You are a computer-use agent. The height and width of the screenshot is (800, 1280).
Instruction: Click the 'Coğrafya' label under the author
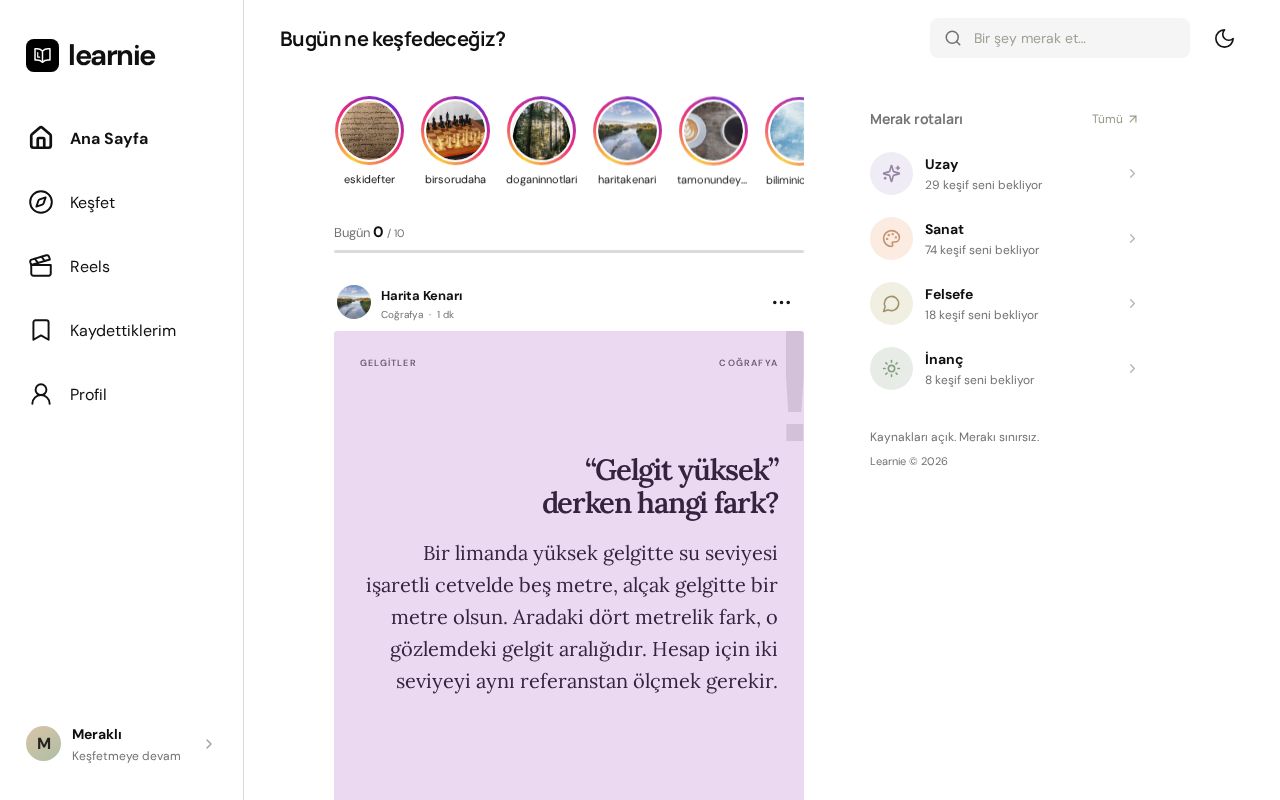[x=402, y=314]
